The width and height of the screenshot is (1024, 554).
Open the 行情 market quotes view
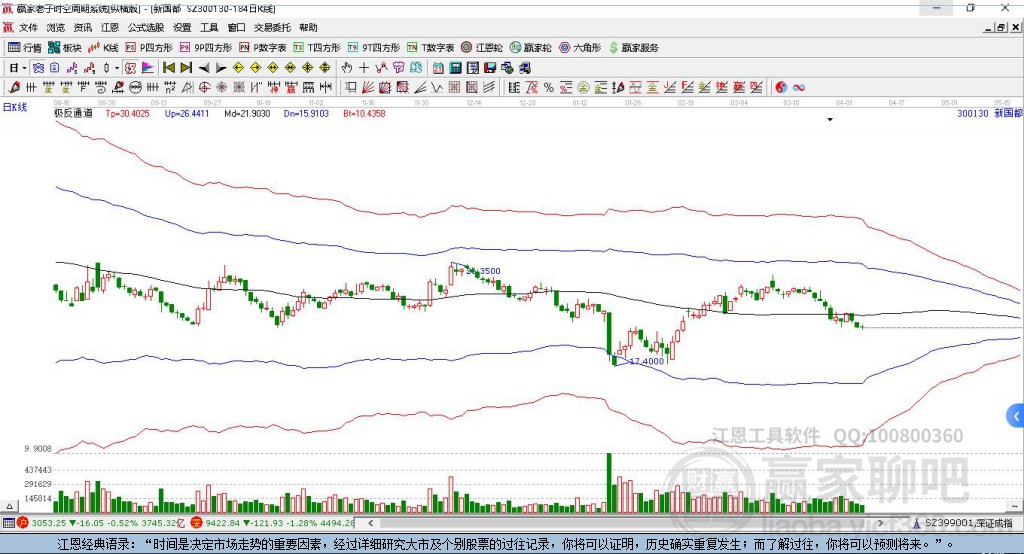(25, 48)
